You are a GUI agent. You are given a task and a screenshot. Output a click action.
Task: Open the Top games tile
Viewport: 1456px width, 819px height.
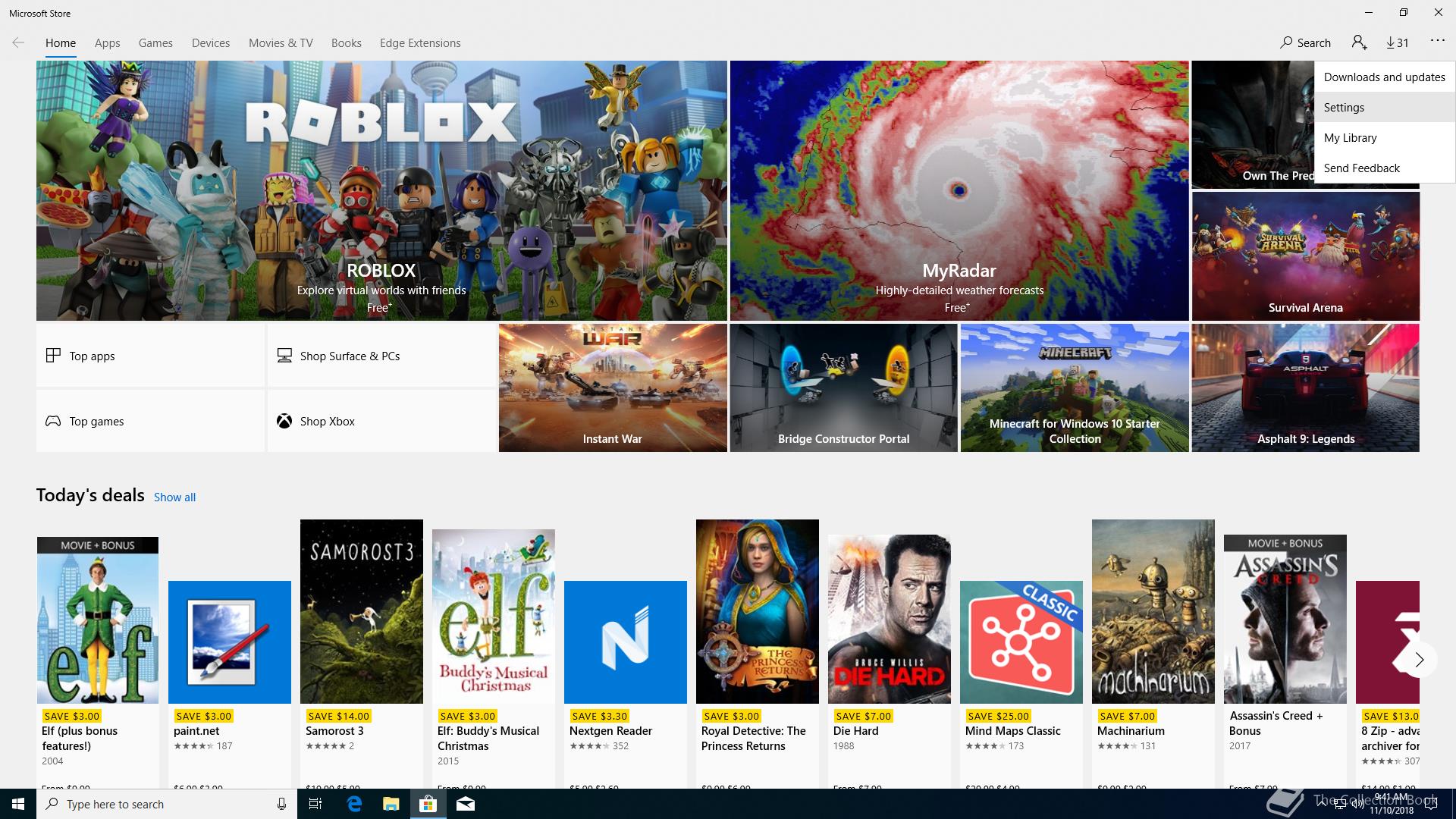click(x=150, y=421)
